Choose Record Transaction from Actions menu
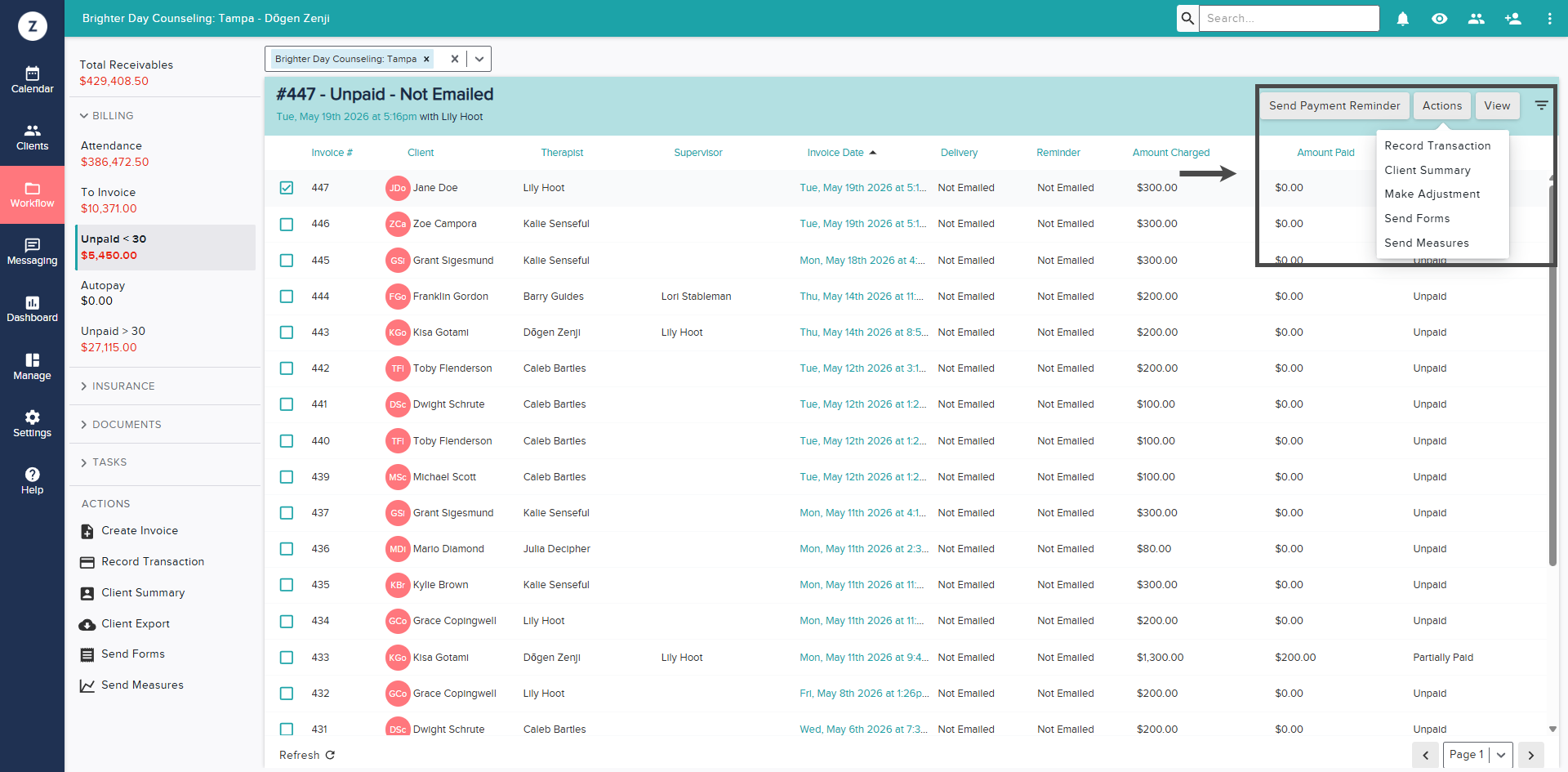 1437,145
